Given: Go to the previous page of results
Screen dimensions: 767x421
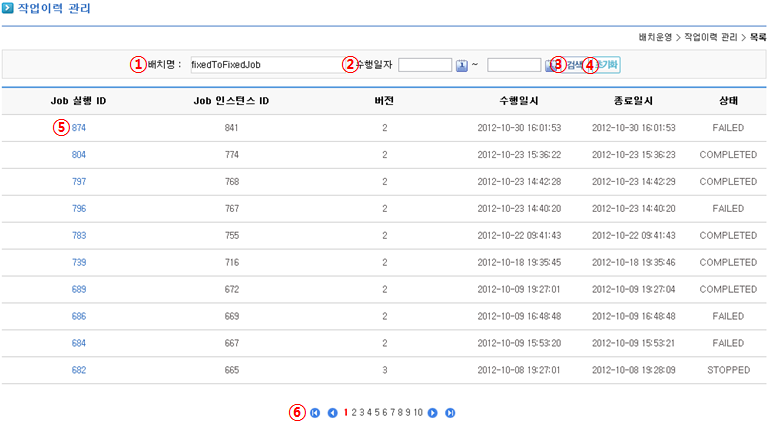Looking at the screenshot, I should pos(332,412).
